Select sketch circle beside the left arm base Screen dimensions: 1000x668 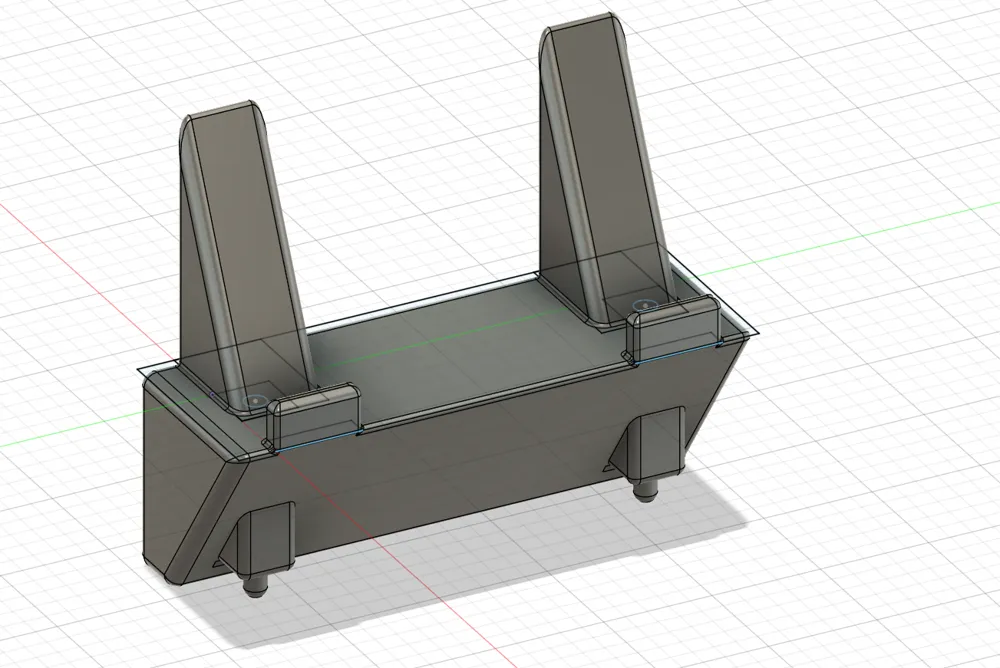pyautogui.click(x=256, y=401)
